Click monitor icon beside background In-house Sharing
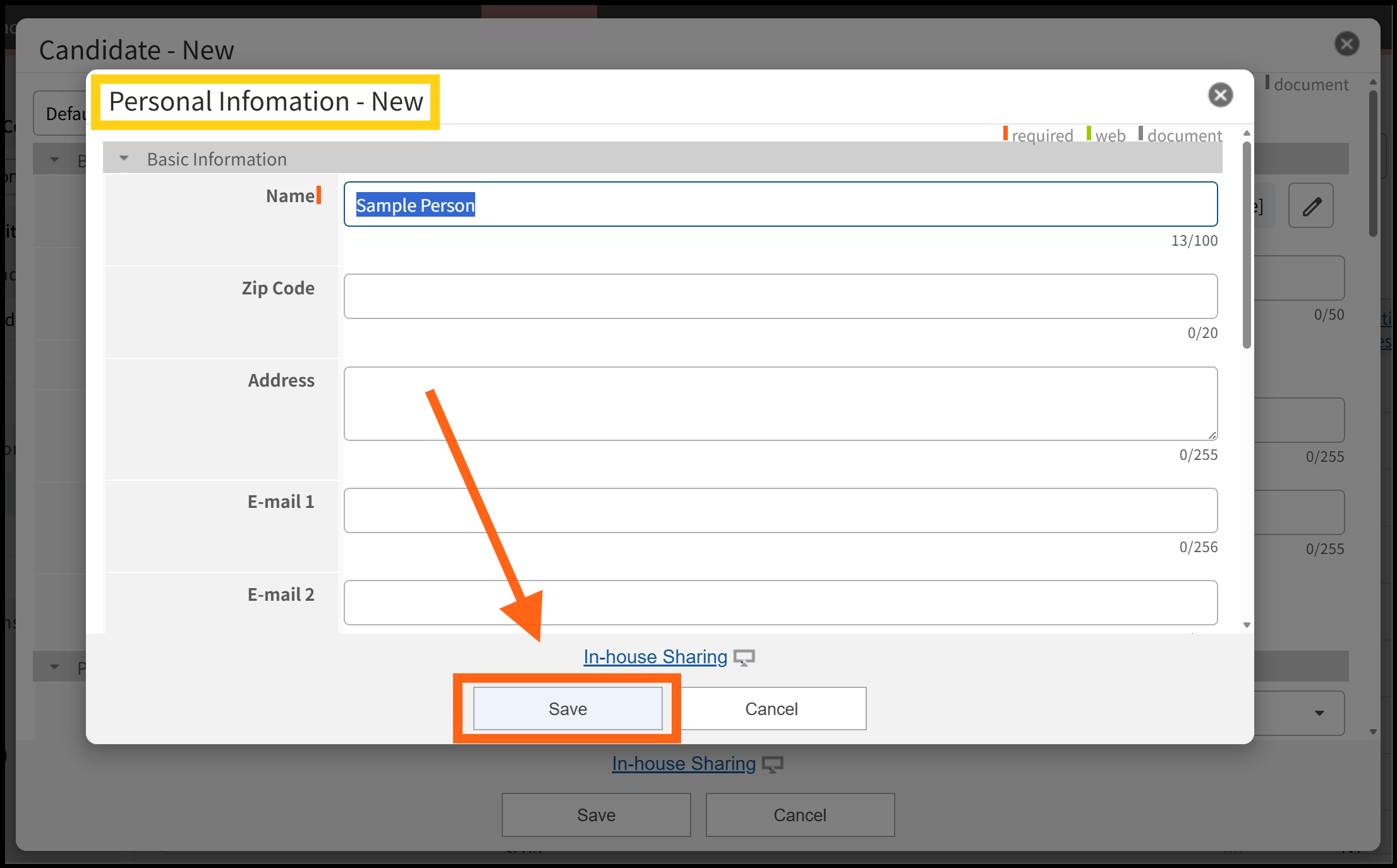This screenshot has height=868, width=1397. 773,764
